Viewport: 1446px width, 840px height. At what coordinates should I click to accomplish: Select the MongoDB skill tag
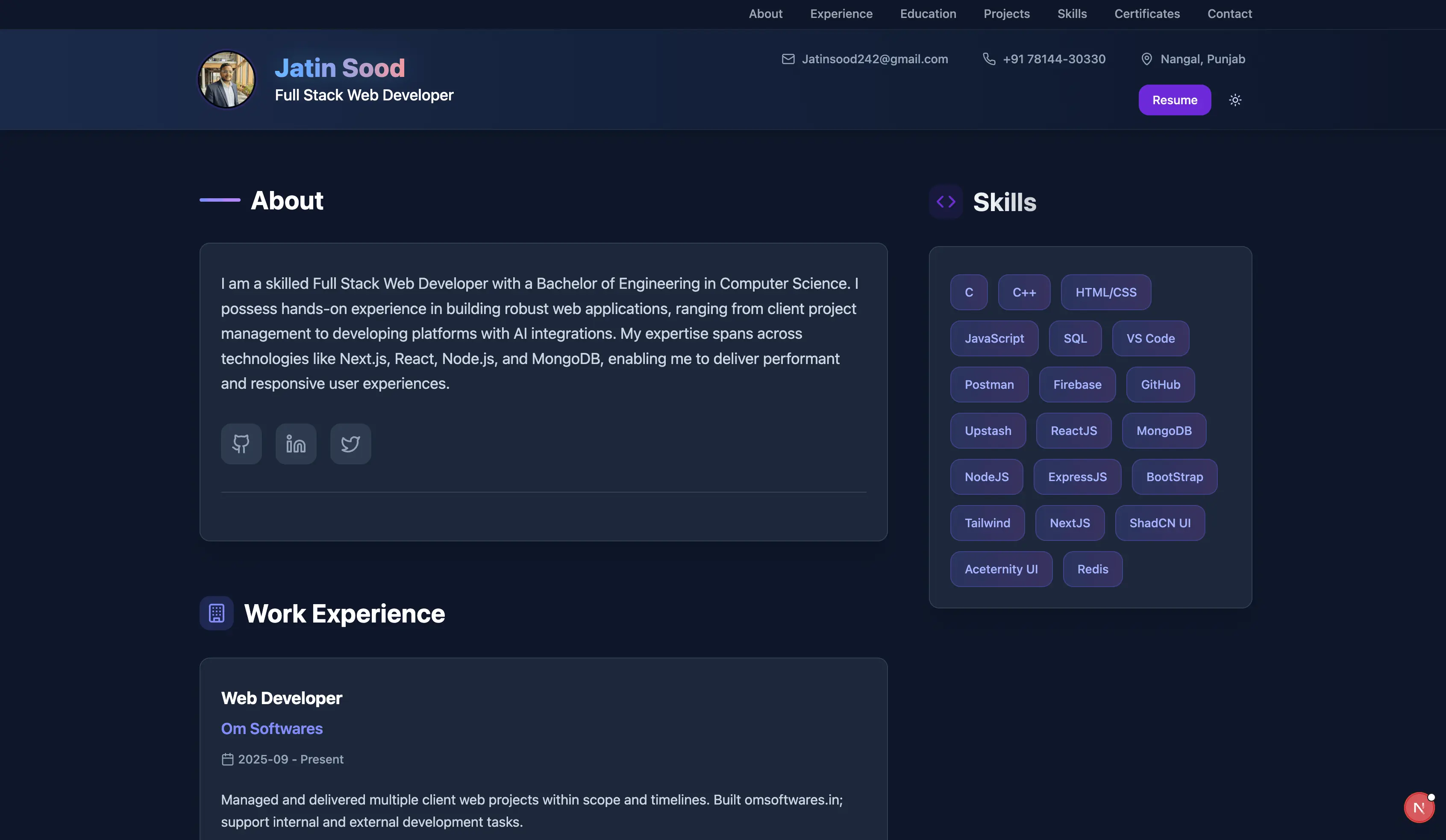pos(1164,431)
